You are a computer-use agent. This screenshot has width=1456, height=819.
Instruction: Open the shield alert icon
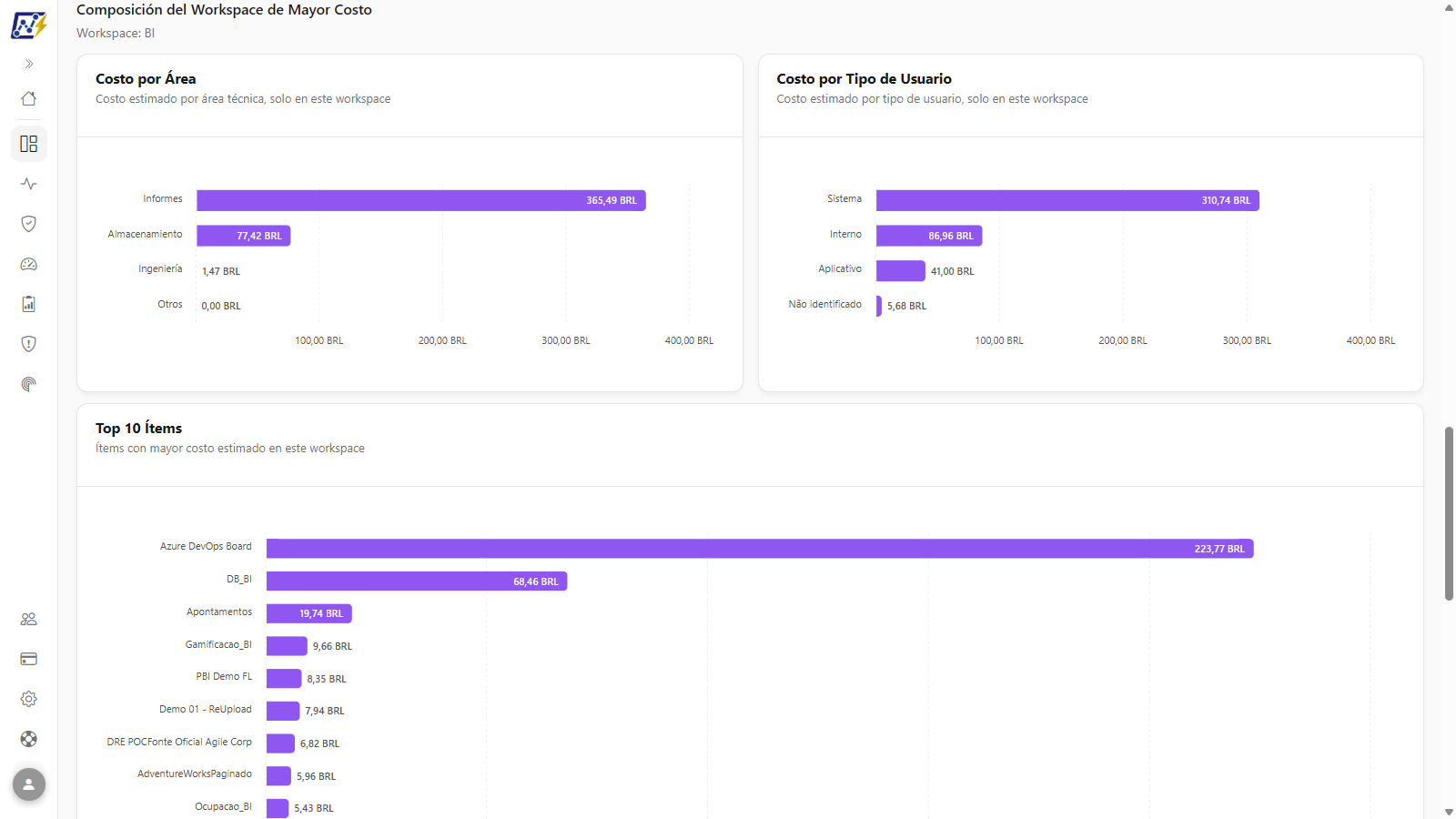coord(29,344)
